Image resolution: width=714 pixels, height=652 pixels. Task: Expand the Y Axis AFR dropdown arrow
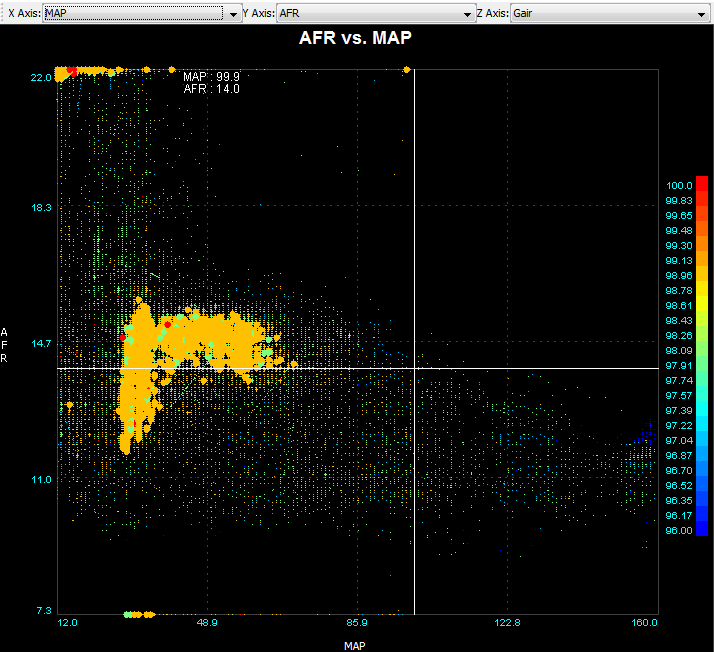467,15
